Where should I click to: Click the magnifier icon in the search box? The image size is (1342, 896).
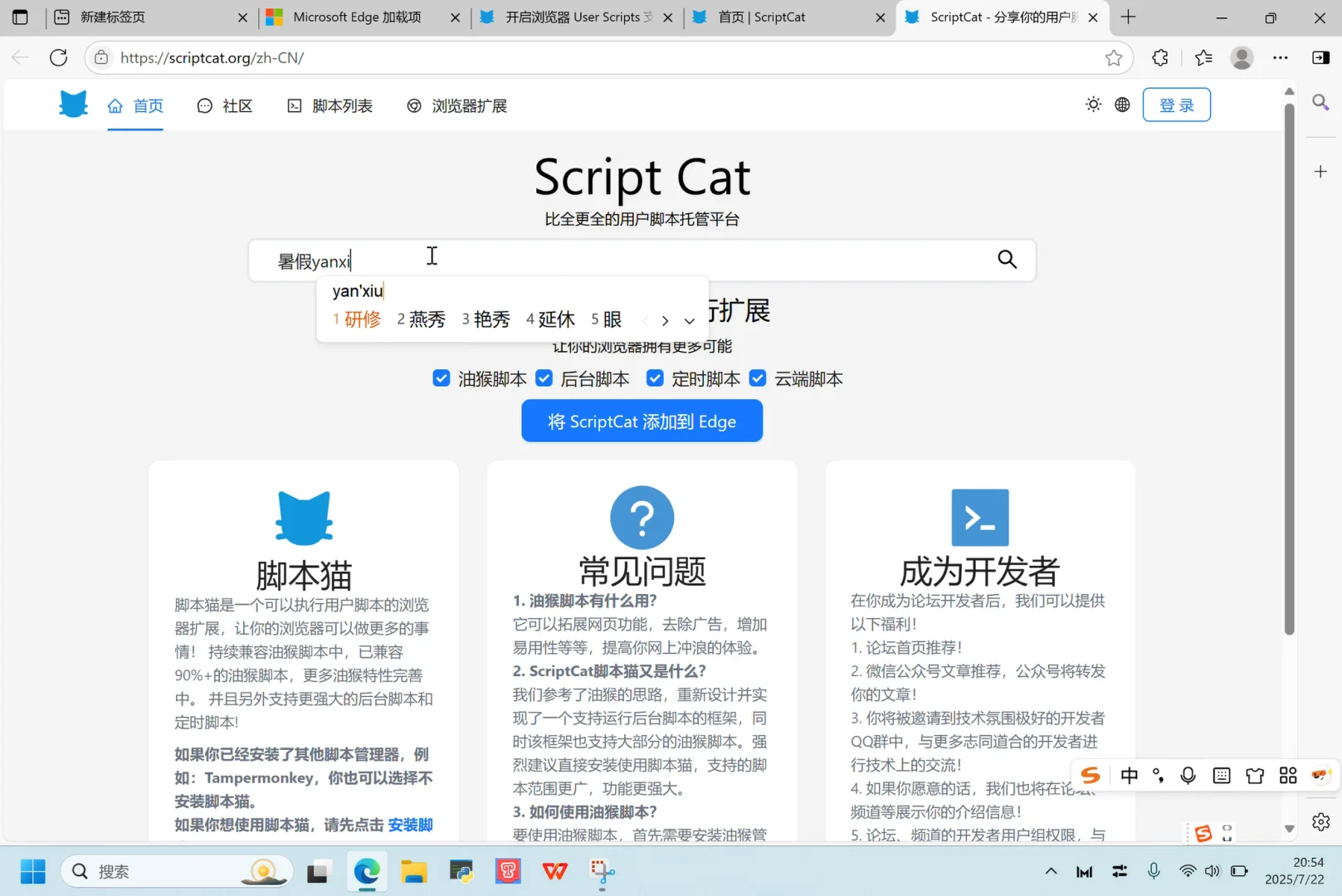pos(1007,260)
